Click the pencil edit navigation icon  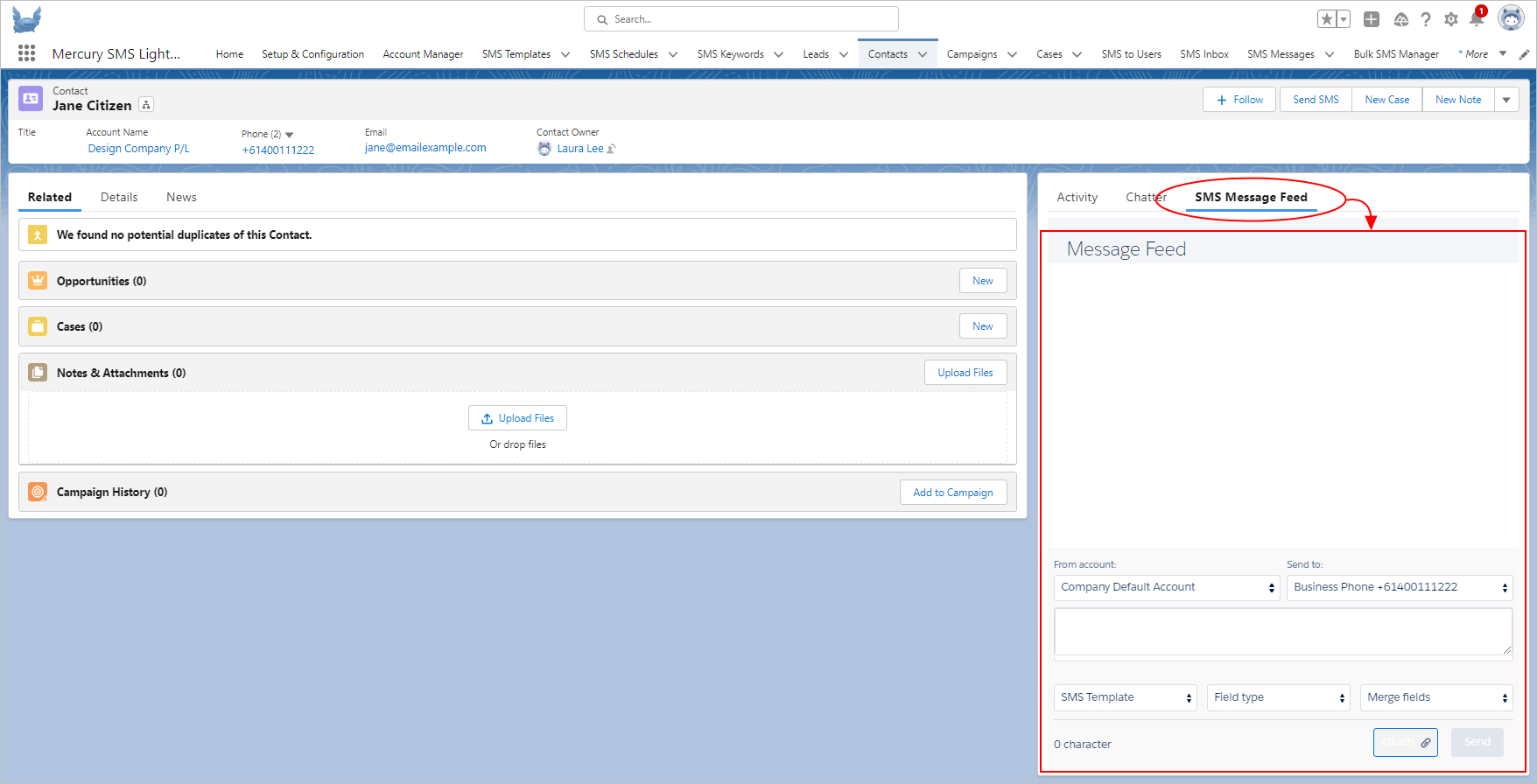[1524, 54]
